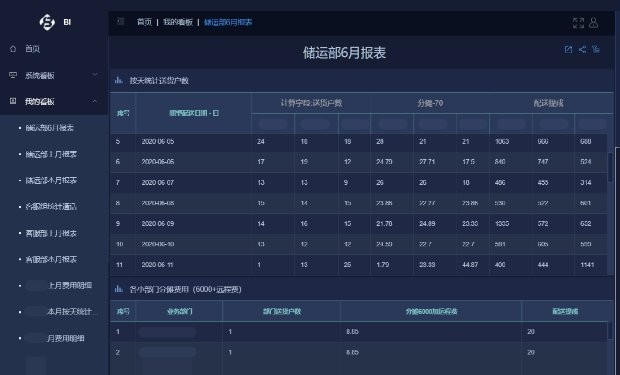This screenshot has height=375, width=620.
Task: Open the 我的看板 sidebar menu
Action: point(40,102)
